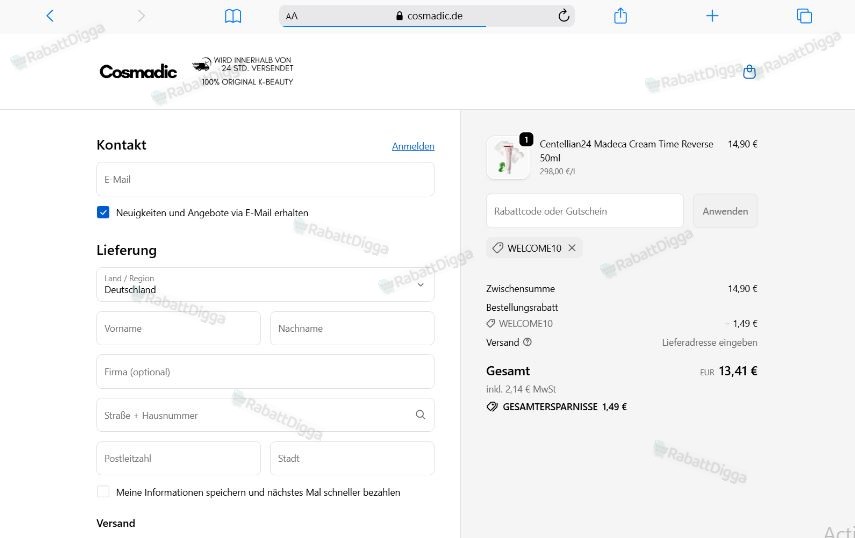This screenshot has width=855, height=538.
Task: Click the Stadt field
Action: [x=352, y=458]
